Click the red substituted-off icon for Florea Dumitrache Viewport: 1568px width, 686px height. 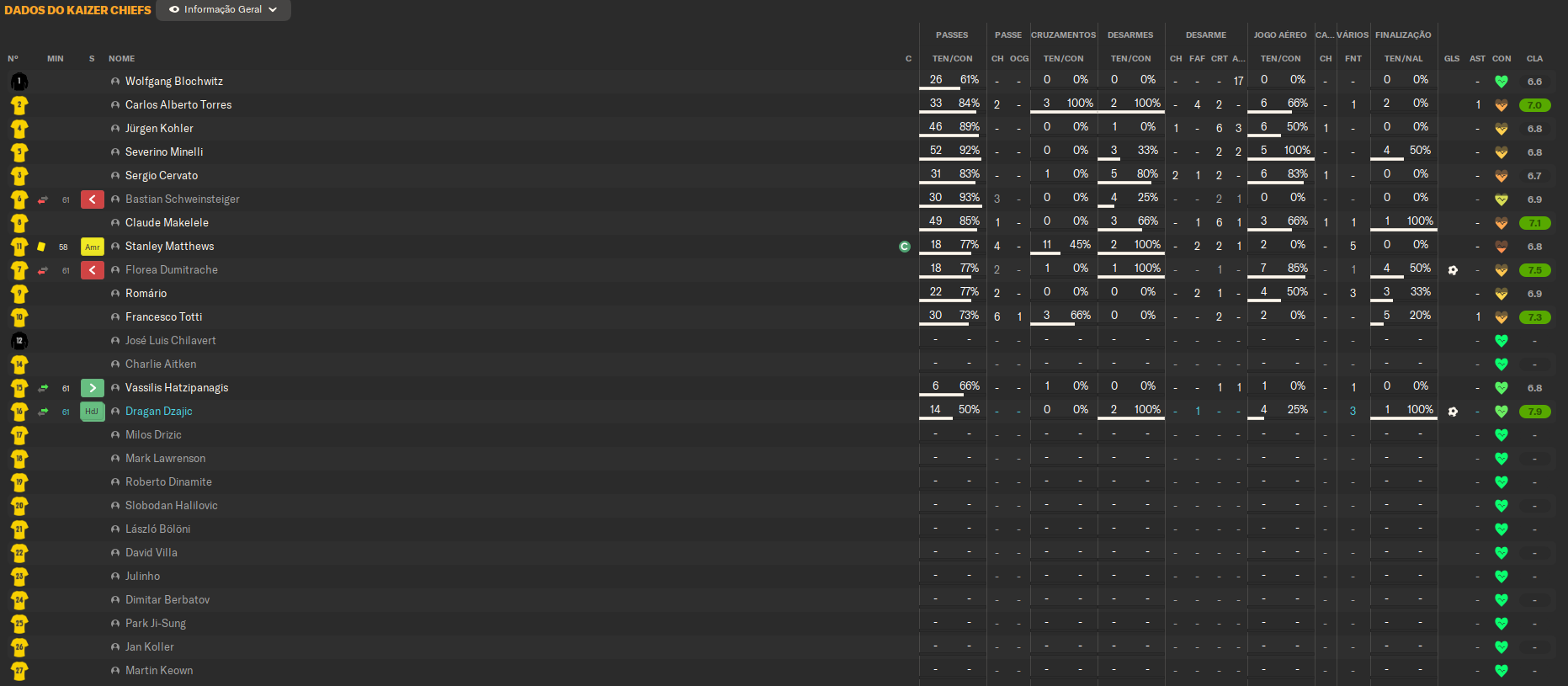[93, 270]
